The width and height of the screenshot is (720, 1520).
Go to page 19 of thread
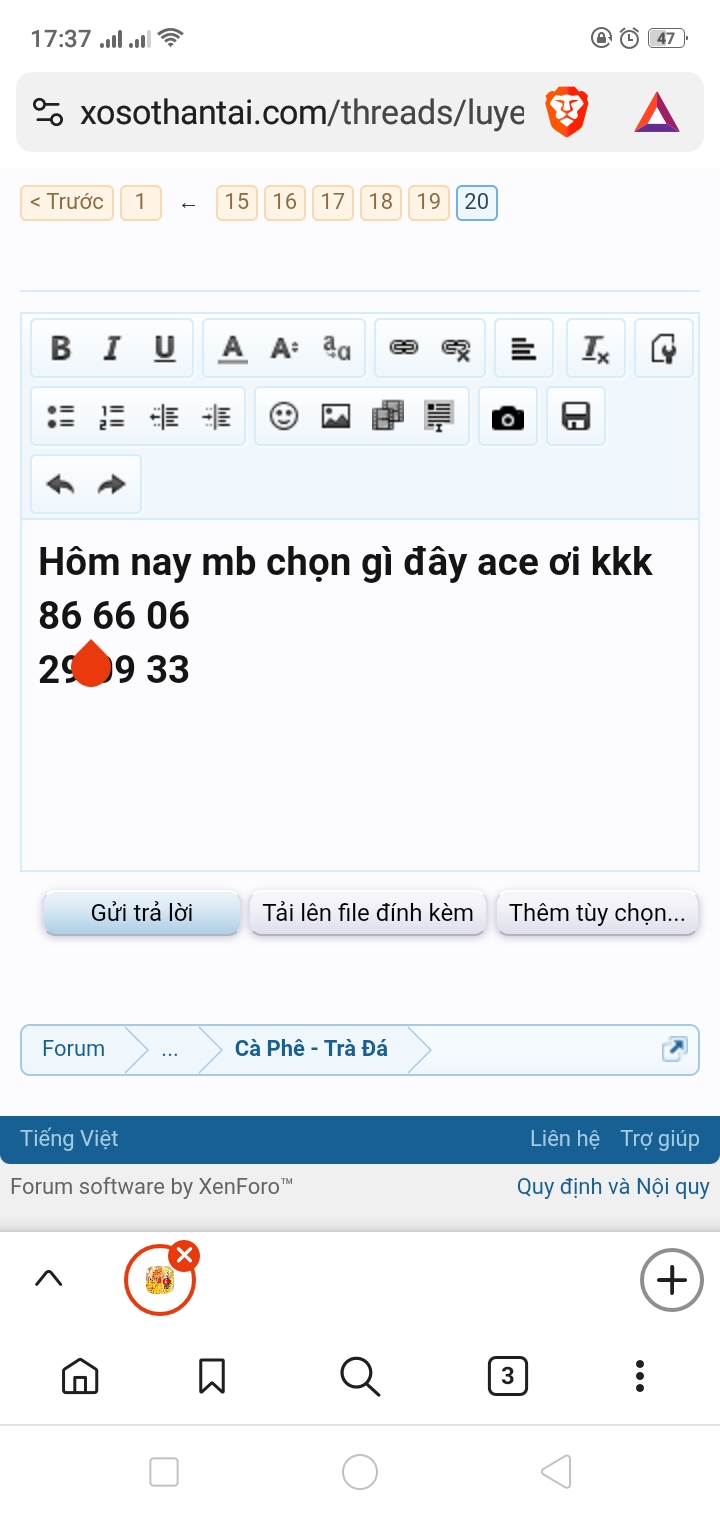428,202
